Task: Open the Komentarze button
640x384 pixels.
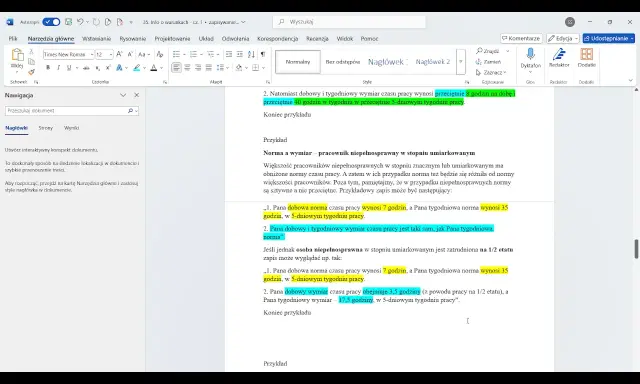Action: point(521,38)
